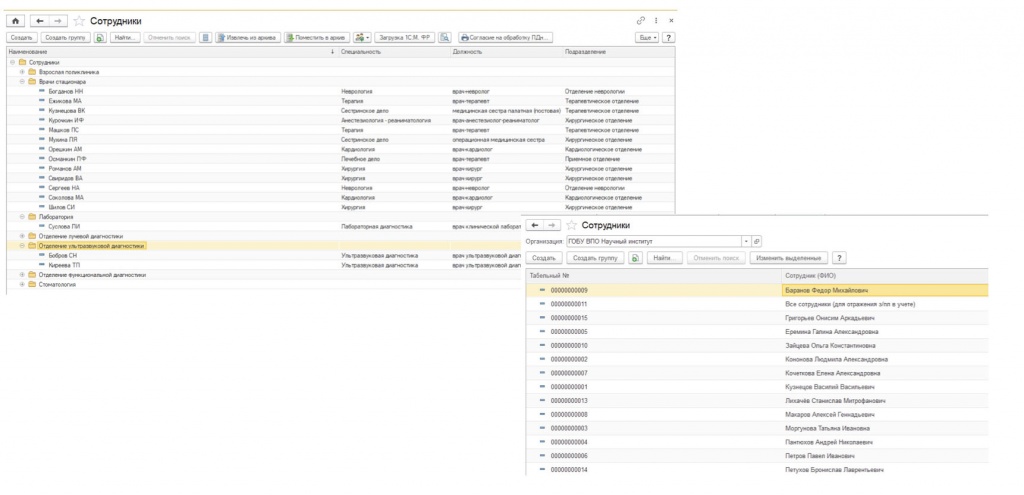Collapse the root Сотрудники folder

(x=12, y=62)
